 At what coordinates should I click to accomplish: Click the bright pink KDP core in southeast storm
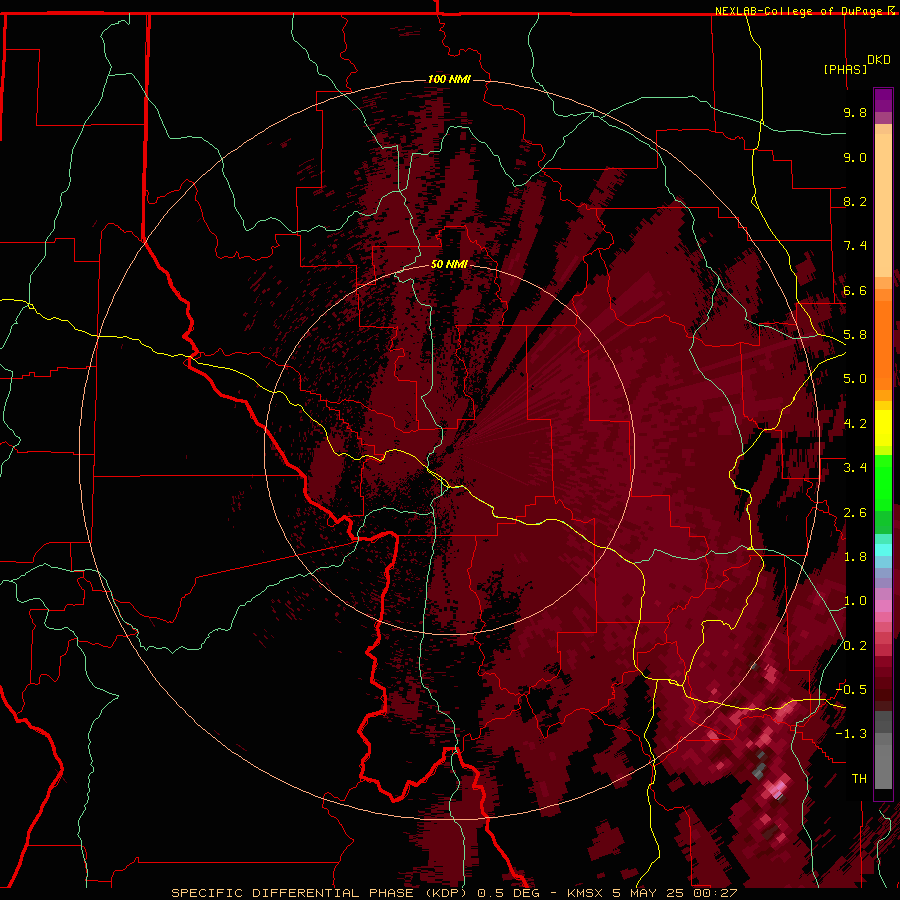778,790
